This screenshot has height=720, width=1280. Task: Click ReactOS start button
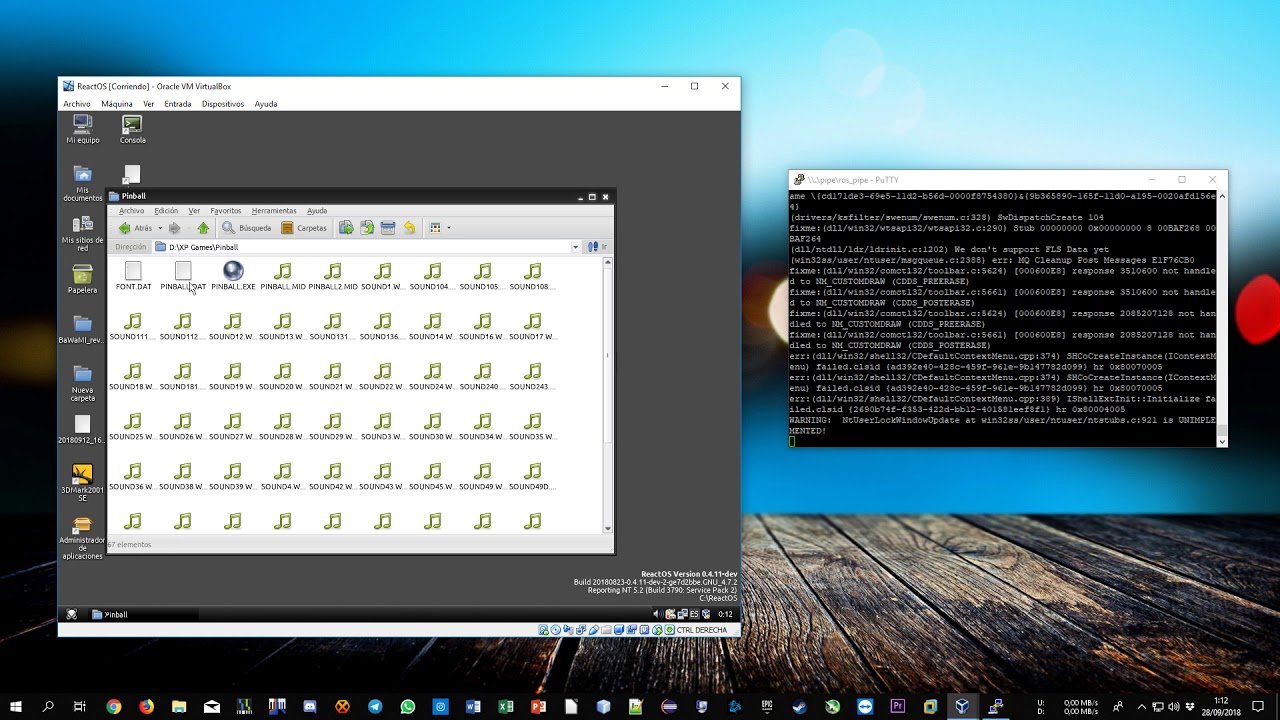point(71,614)
